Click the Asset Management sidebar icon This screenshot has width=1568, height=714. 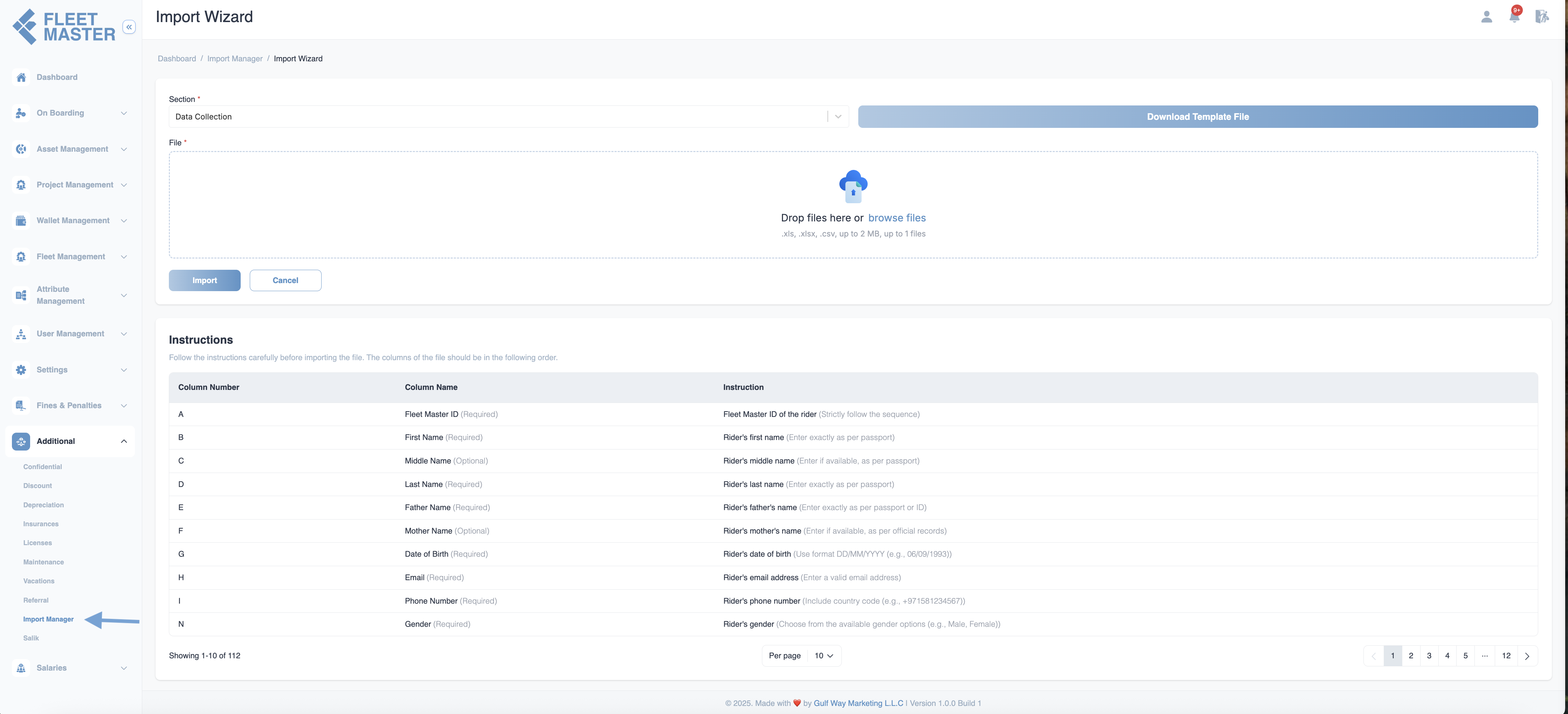tap(21, 149)
